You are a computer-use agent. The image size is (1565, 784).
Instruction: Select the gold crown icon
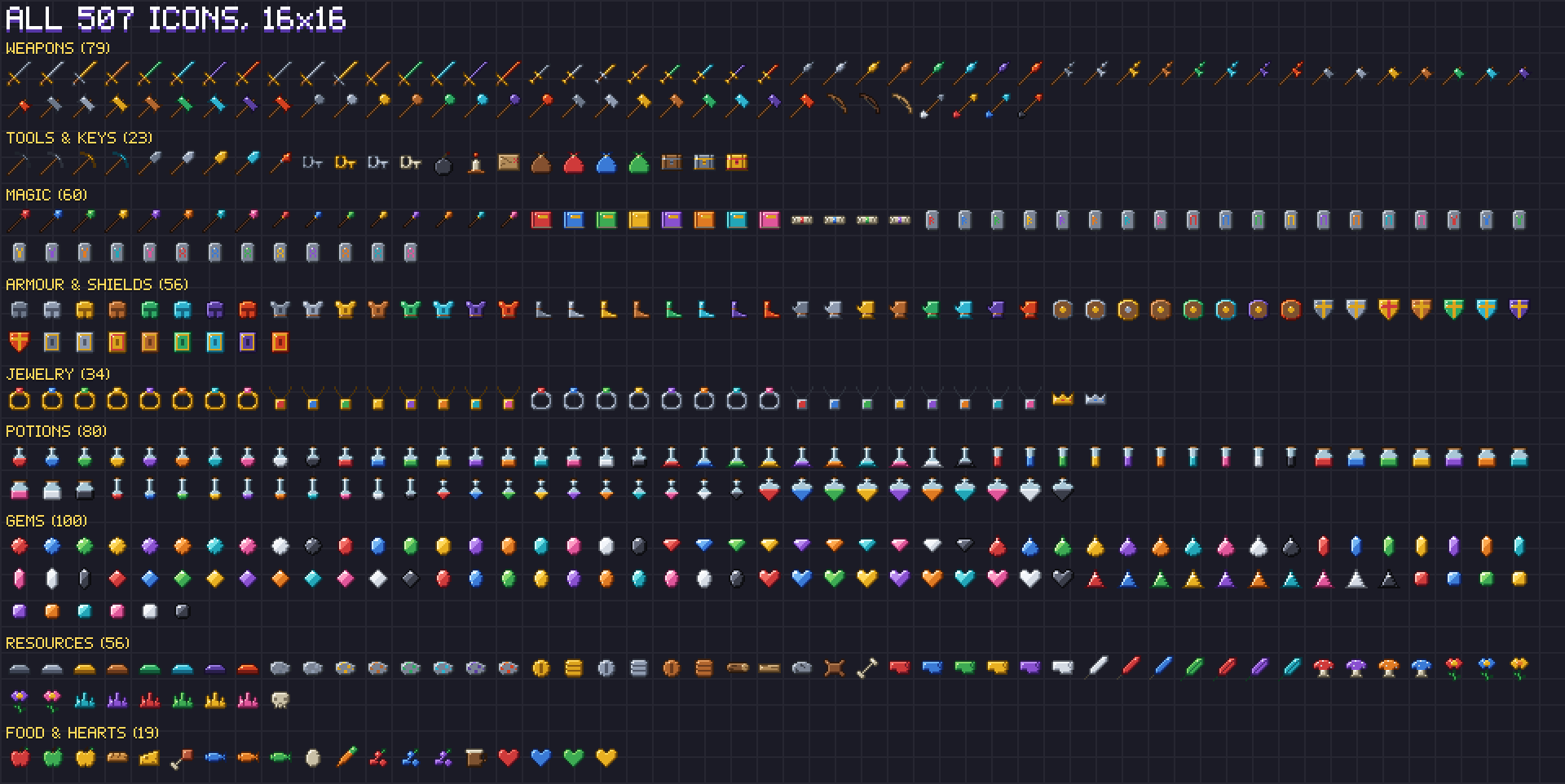point(1063,399)
